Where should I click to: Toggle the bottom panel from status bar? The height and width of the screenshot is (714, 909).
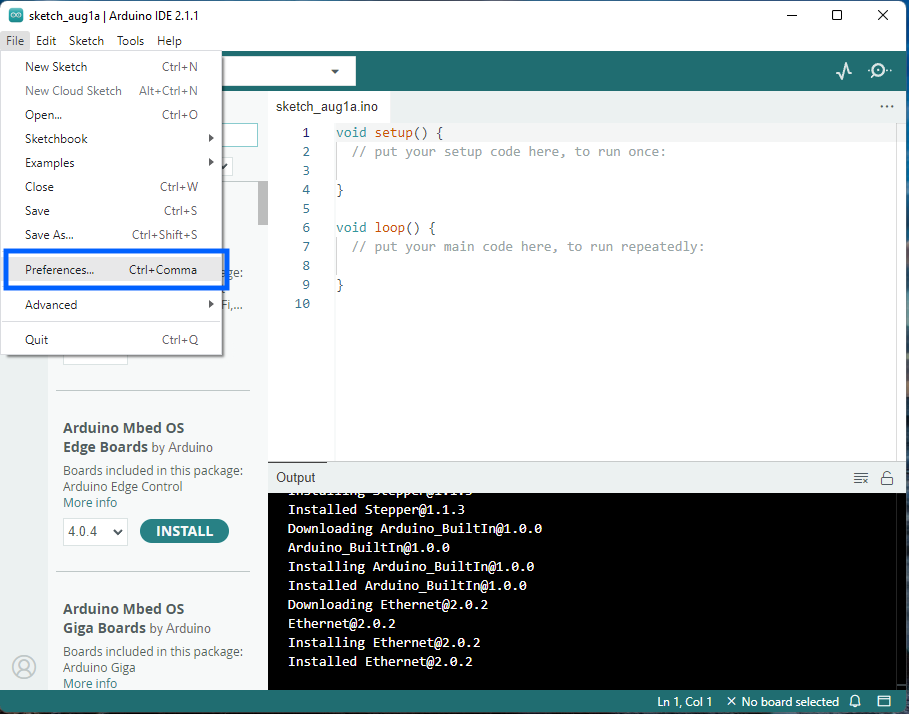(884, 701)
